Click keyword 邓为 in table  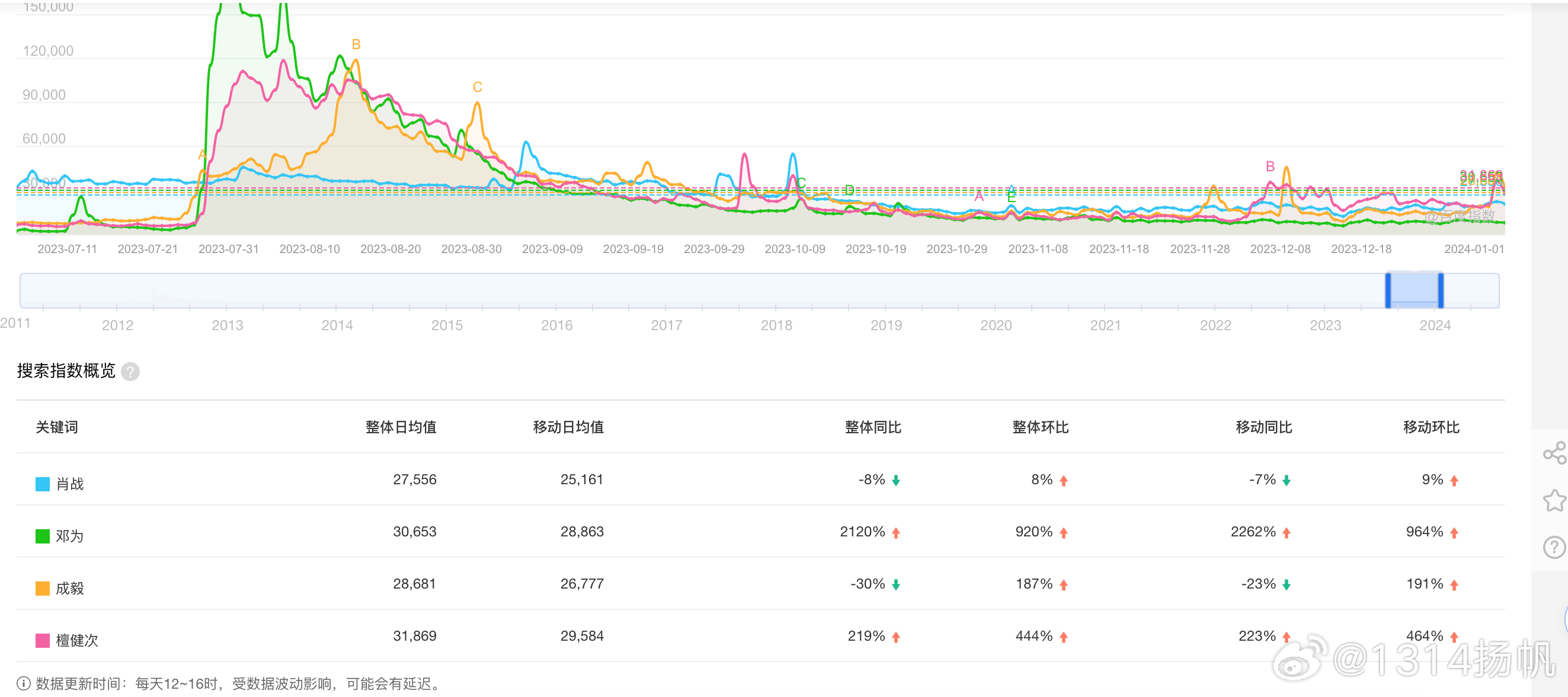pyautogui.click(x=70, y=536)
